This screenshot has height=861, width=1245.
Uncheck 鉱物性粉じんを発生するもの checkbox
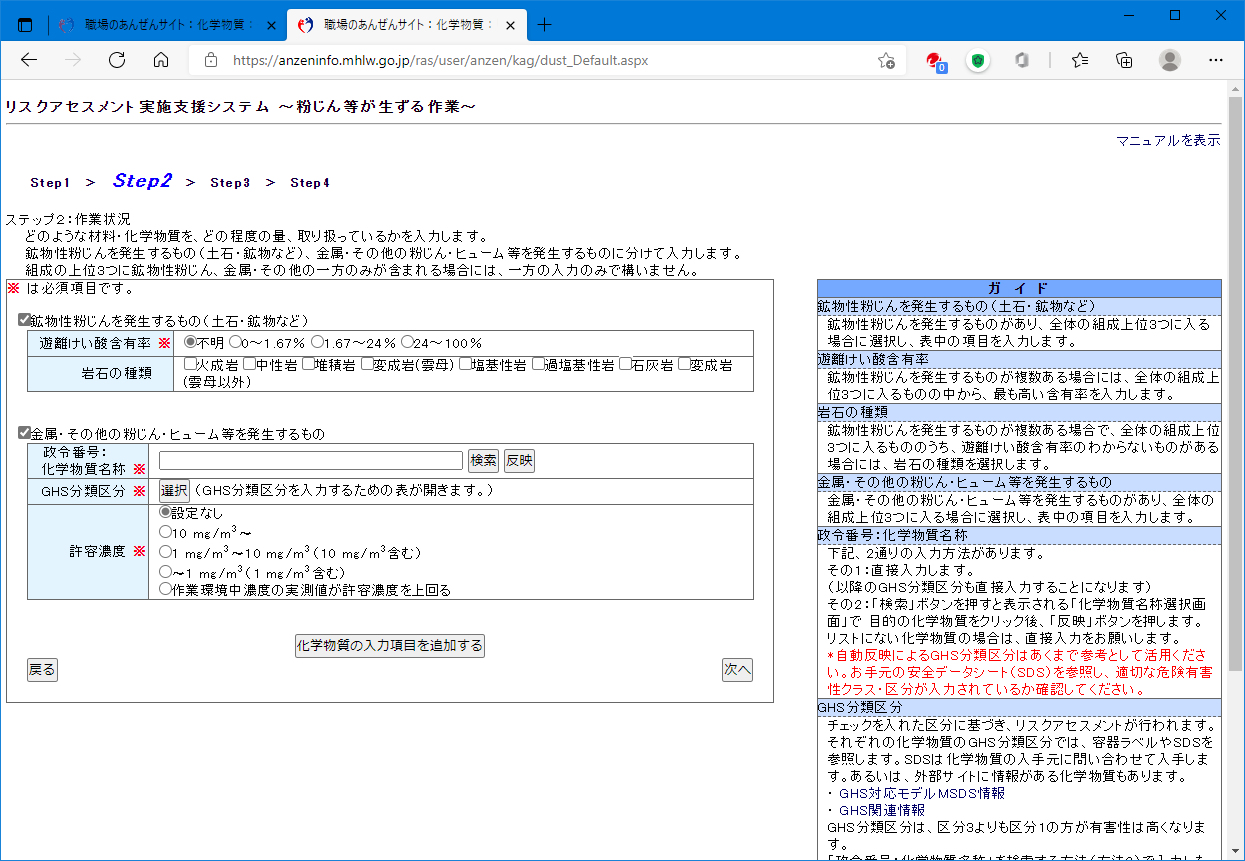pyautogui.click(x=25, y=320)
